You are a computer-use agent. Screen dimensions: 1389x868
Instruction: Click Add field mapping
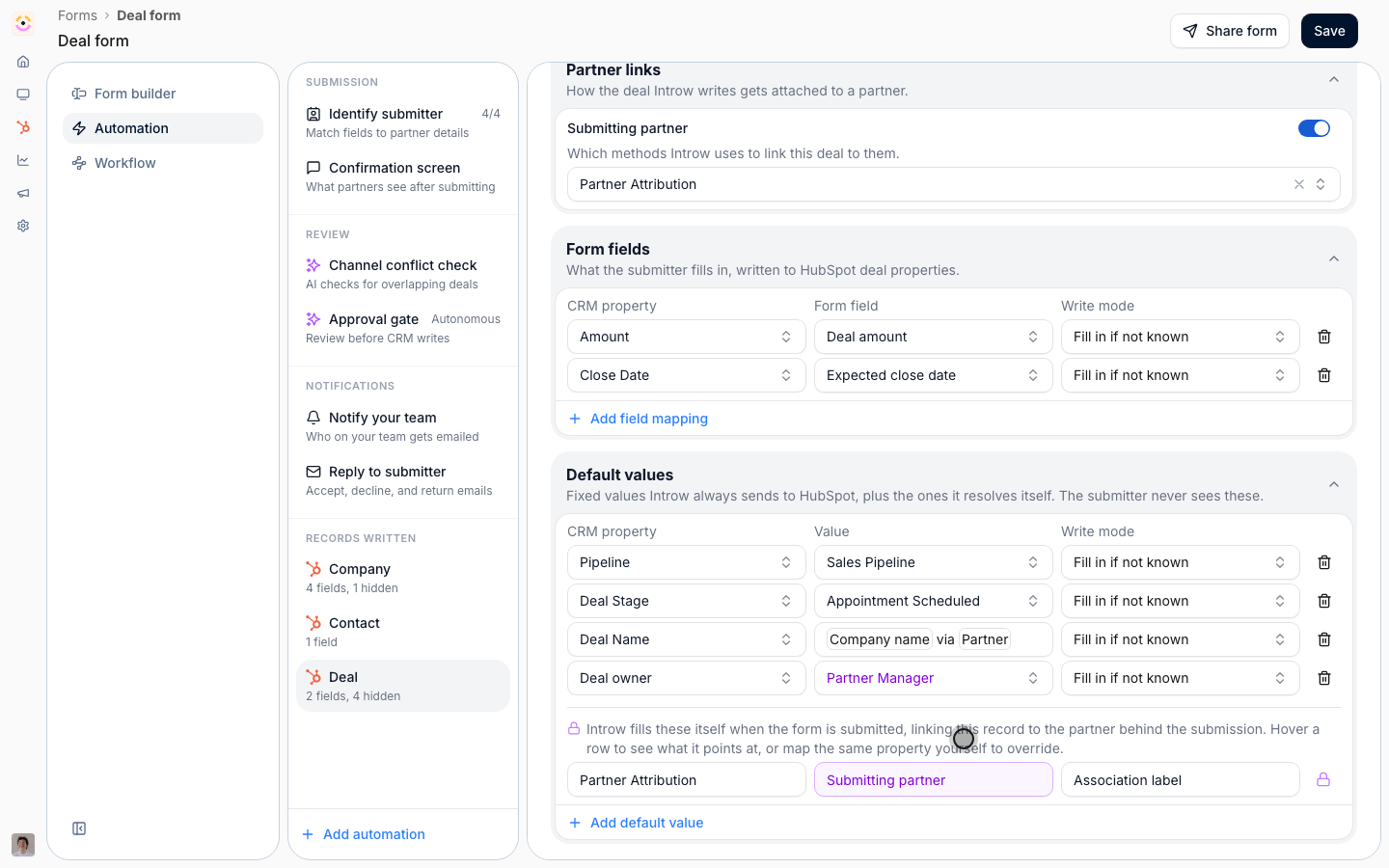click(639, 419)
